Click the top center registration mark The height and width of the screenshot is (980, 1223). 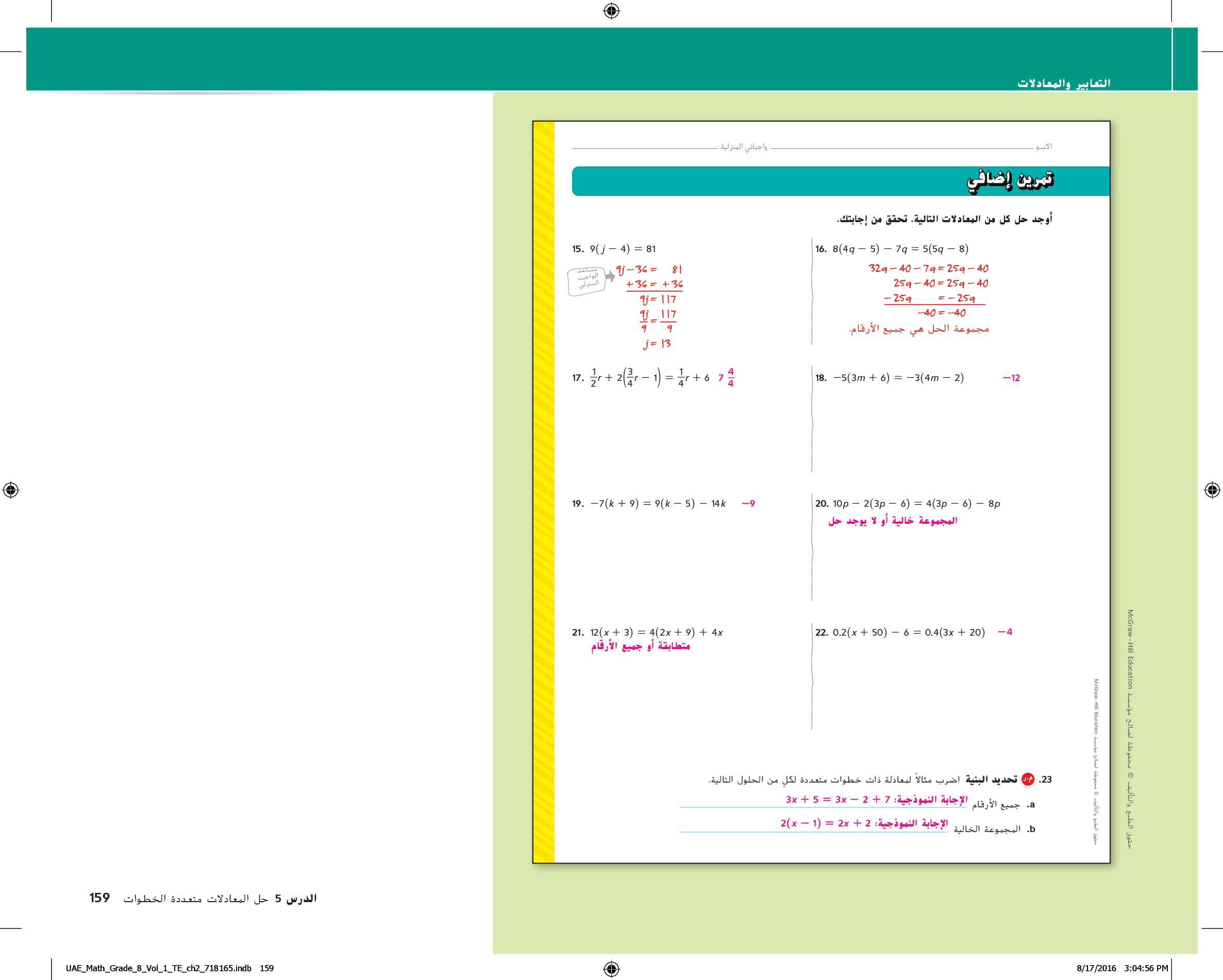pyautogui.click(x=611, y=11)
